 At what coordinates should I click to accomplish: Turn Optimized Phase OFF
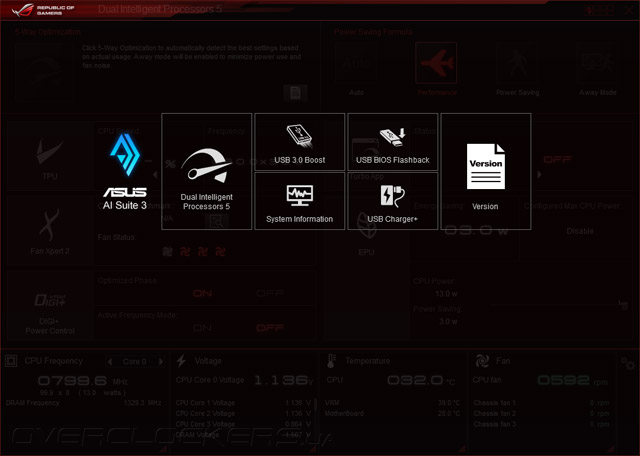pyautogui.click(x=270, y=294)
